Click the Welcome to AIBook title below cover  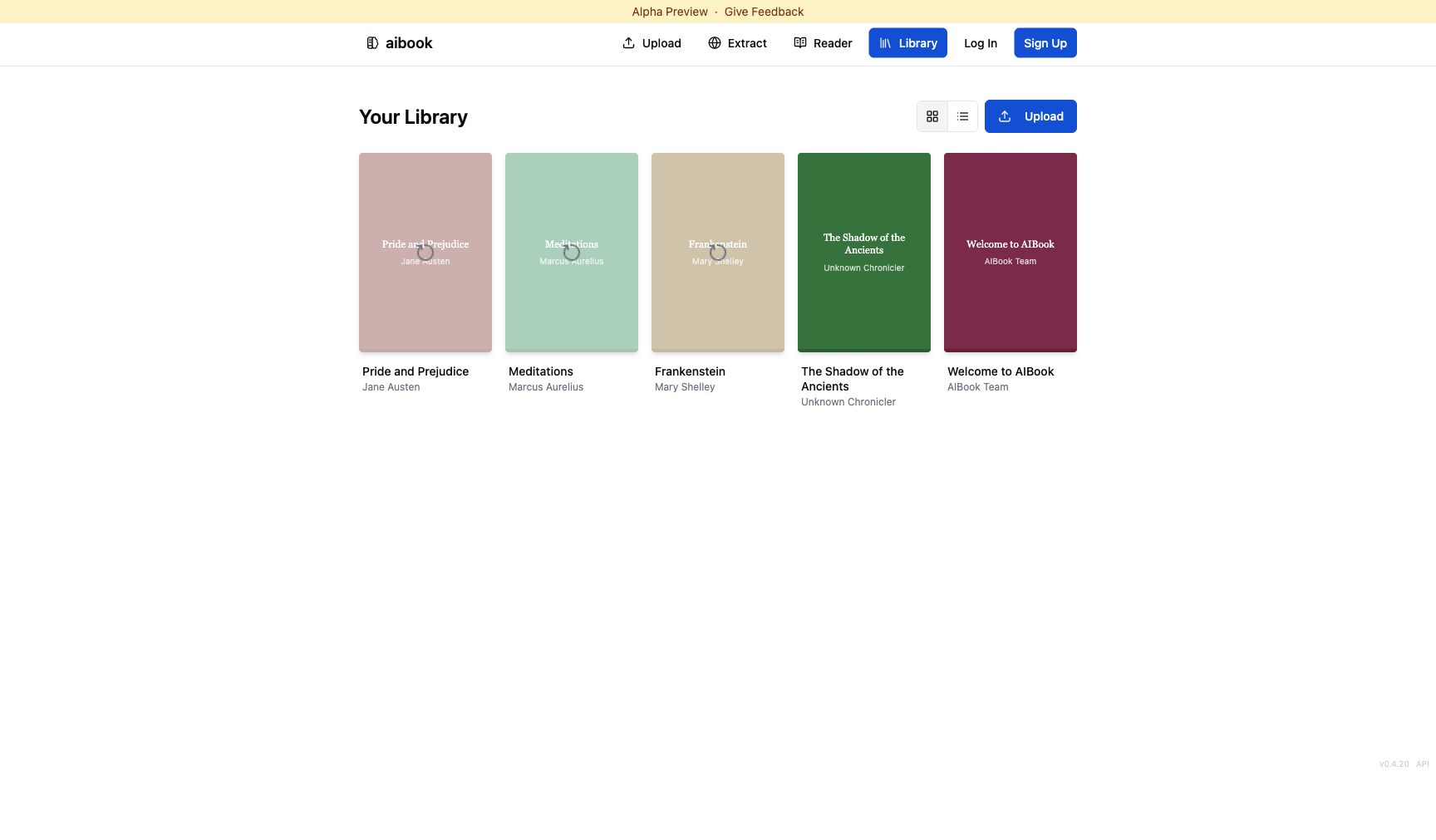pos(1001,371)
